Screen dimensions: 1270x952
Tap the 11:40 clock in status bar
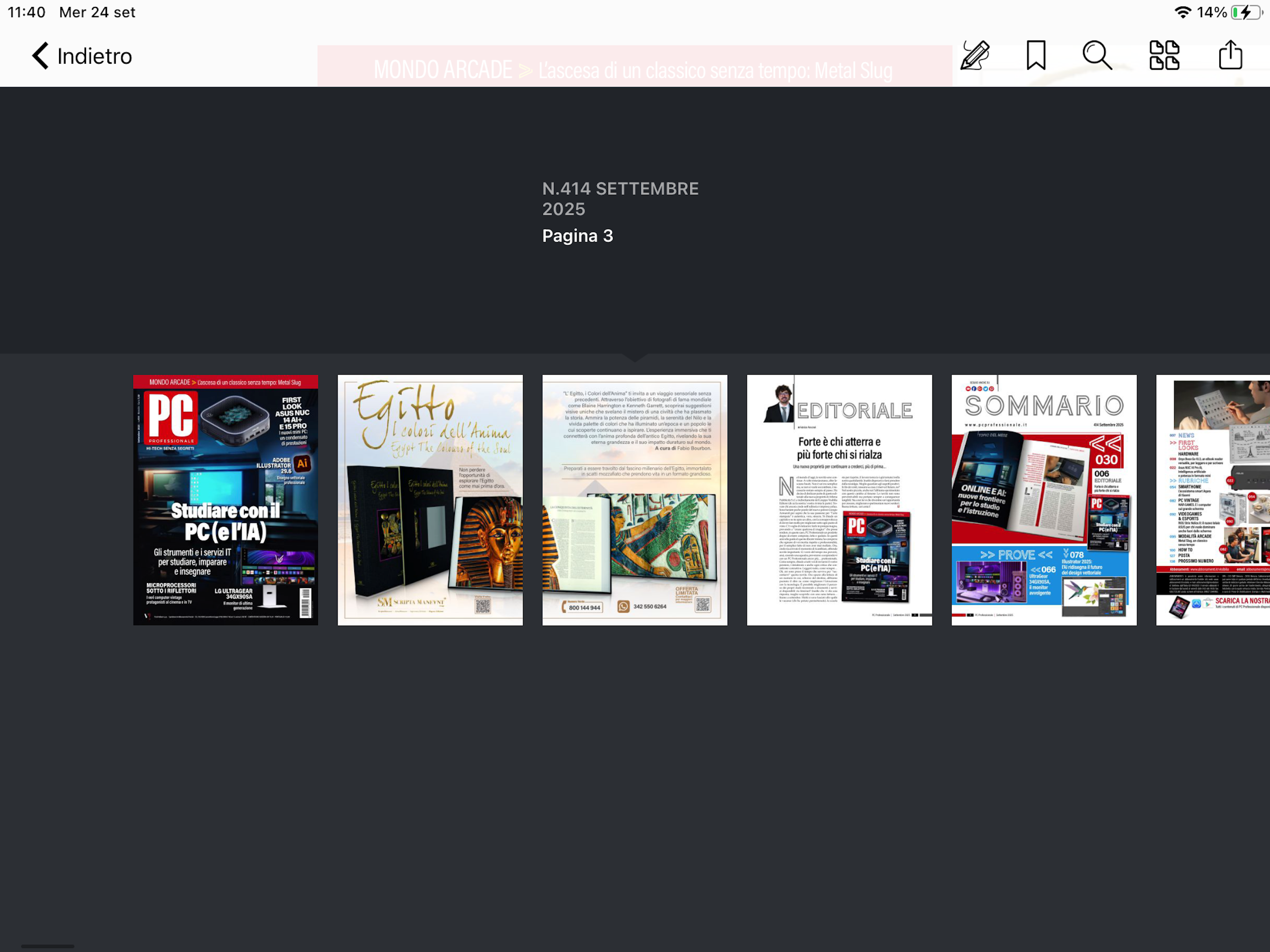point(26,12)
